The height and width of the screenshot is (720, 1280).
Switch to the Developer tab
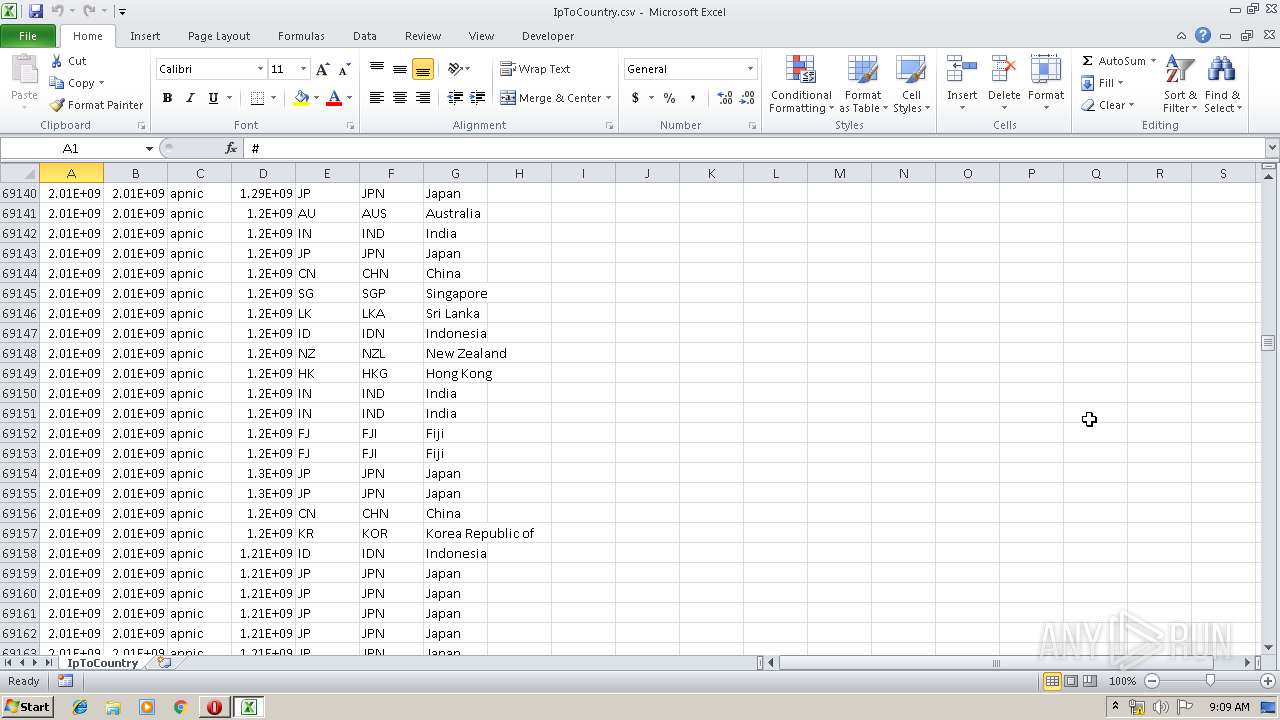coord(548,36)
